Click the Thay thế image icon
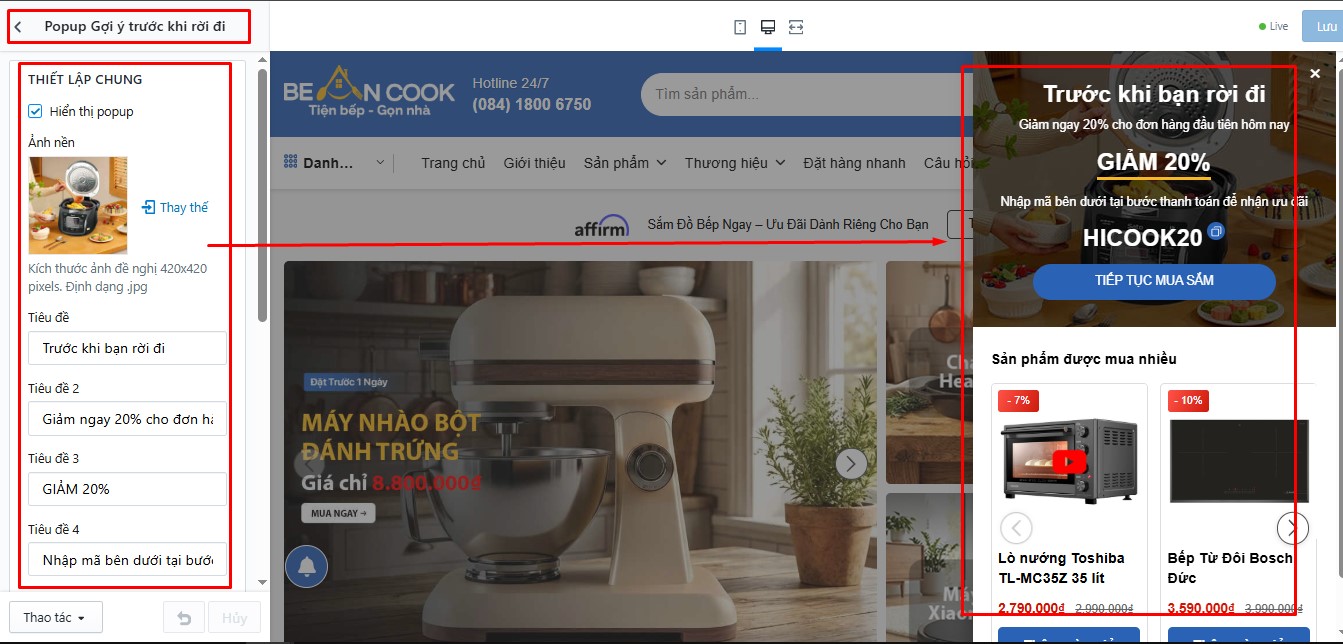Screen dimensions: 1343x644 [x=148, y=207]
